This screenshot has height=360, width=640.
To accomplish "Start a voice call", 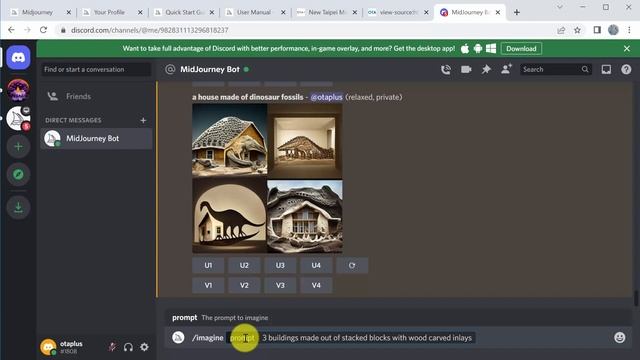I will [446, 70].
